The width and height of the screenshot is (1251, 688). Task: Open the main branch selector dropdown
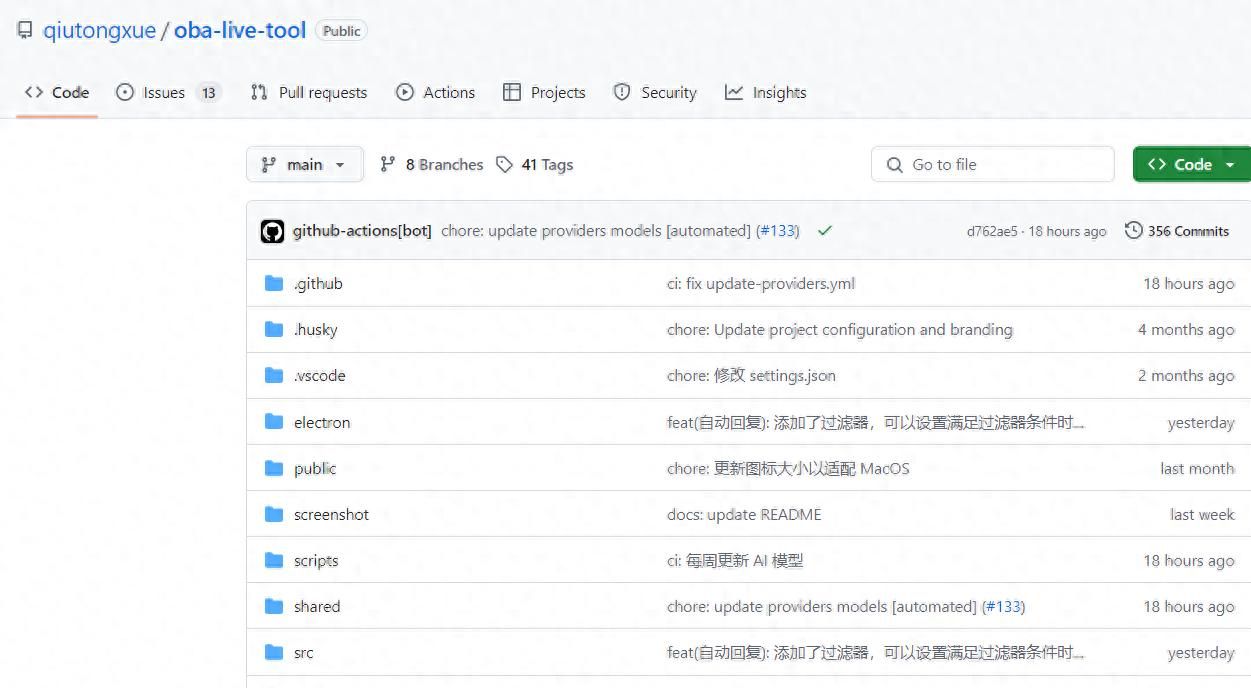(304, 164)
